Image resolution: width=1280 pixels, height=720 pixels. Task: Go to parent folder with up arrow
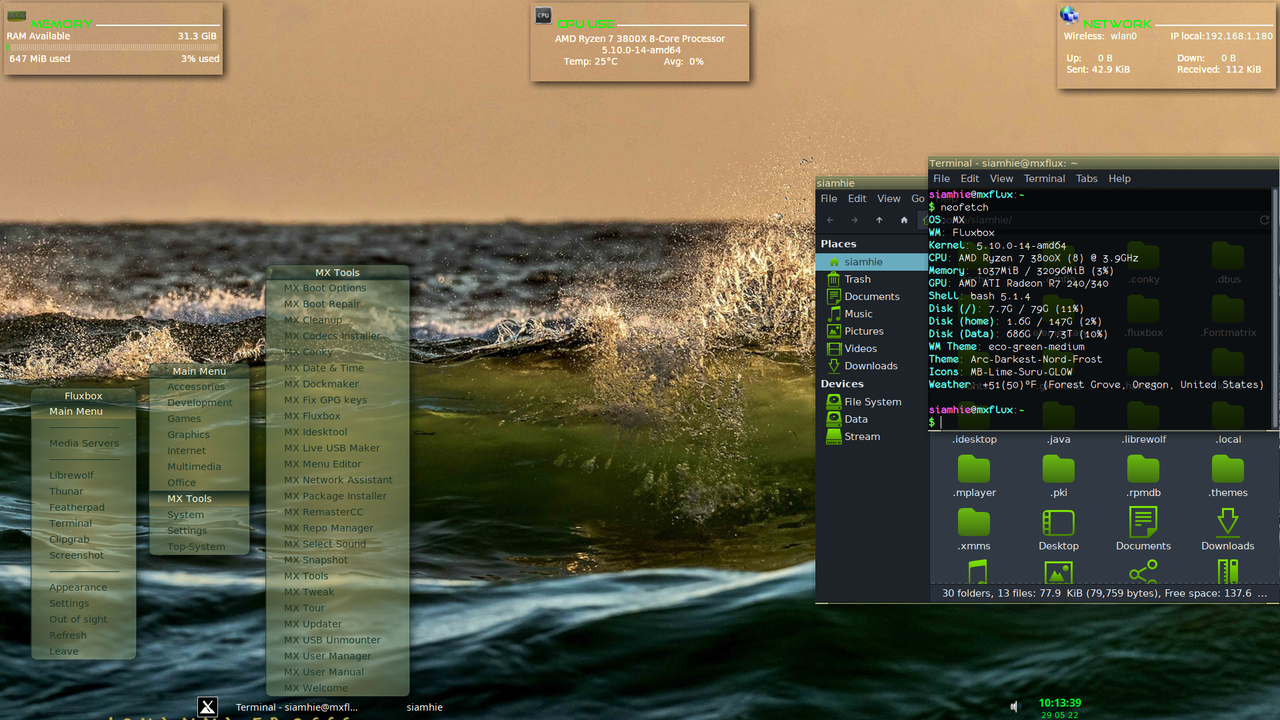pos(879,220)
